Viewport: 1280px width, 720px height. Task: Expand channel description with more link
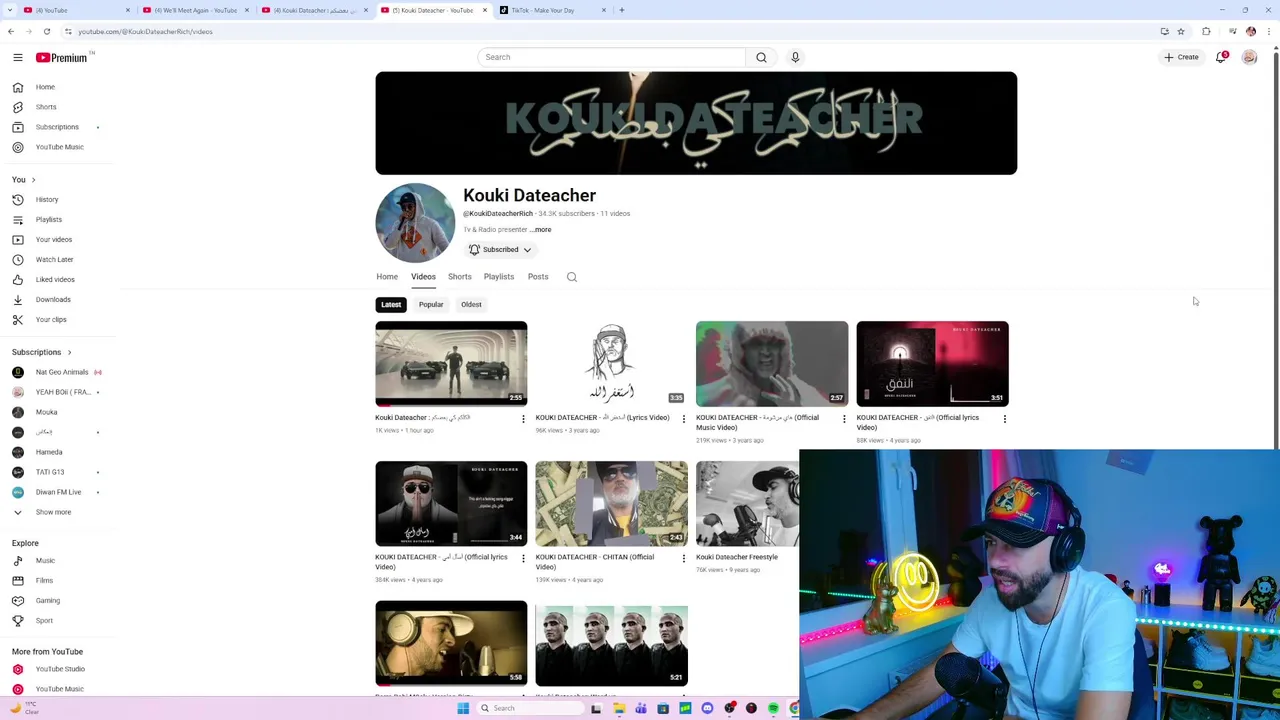click(541, 230)
